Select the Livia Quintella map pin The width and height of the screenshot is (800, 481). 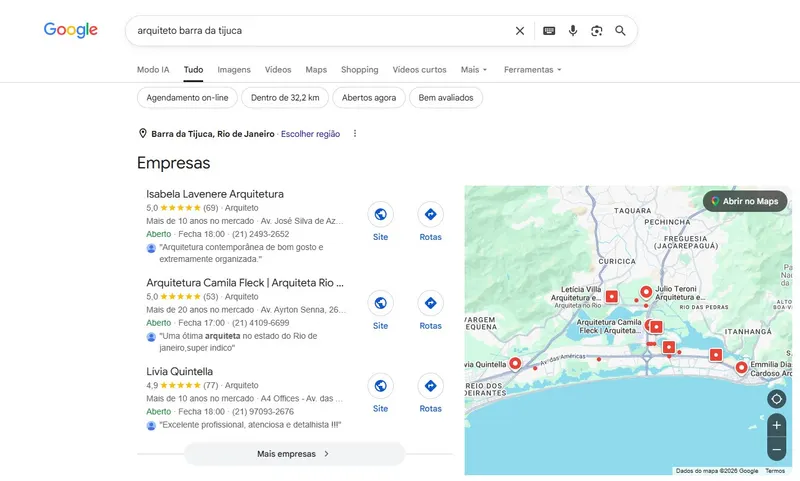(x=515, y=364)
